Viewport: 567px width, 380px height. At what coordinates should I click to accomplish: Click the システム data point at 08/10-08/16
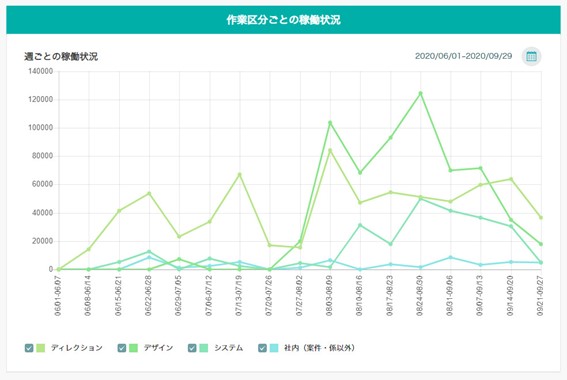coord(360,225)
